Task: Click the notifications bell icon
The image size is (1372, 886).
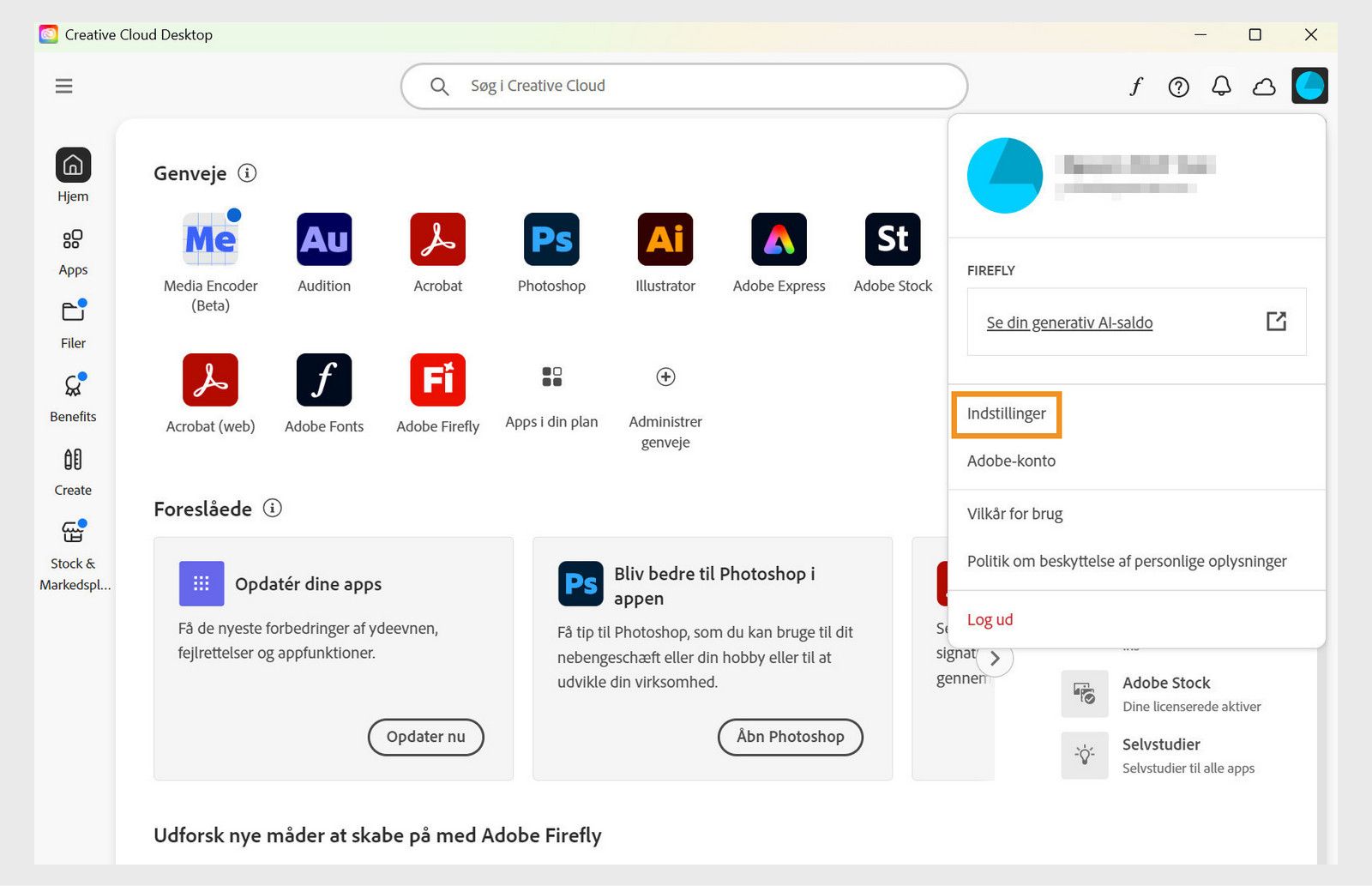Action: pos(1221,86)
